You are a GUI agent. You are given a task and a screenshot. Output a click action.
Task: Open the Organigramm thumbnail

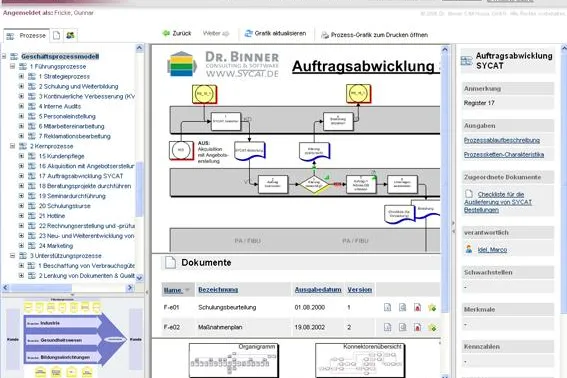click(x=234, y=360)
